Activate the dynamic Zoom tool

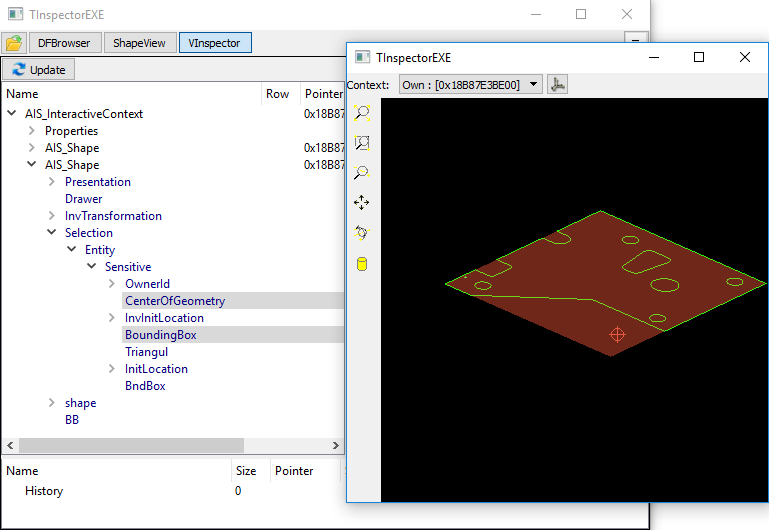(x=362, y=173)
